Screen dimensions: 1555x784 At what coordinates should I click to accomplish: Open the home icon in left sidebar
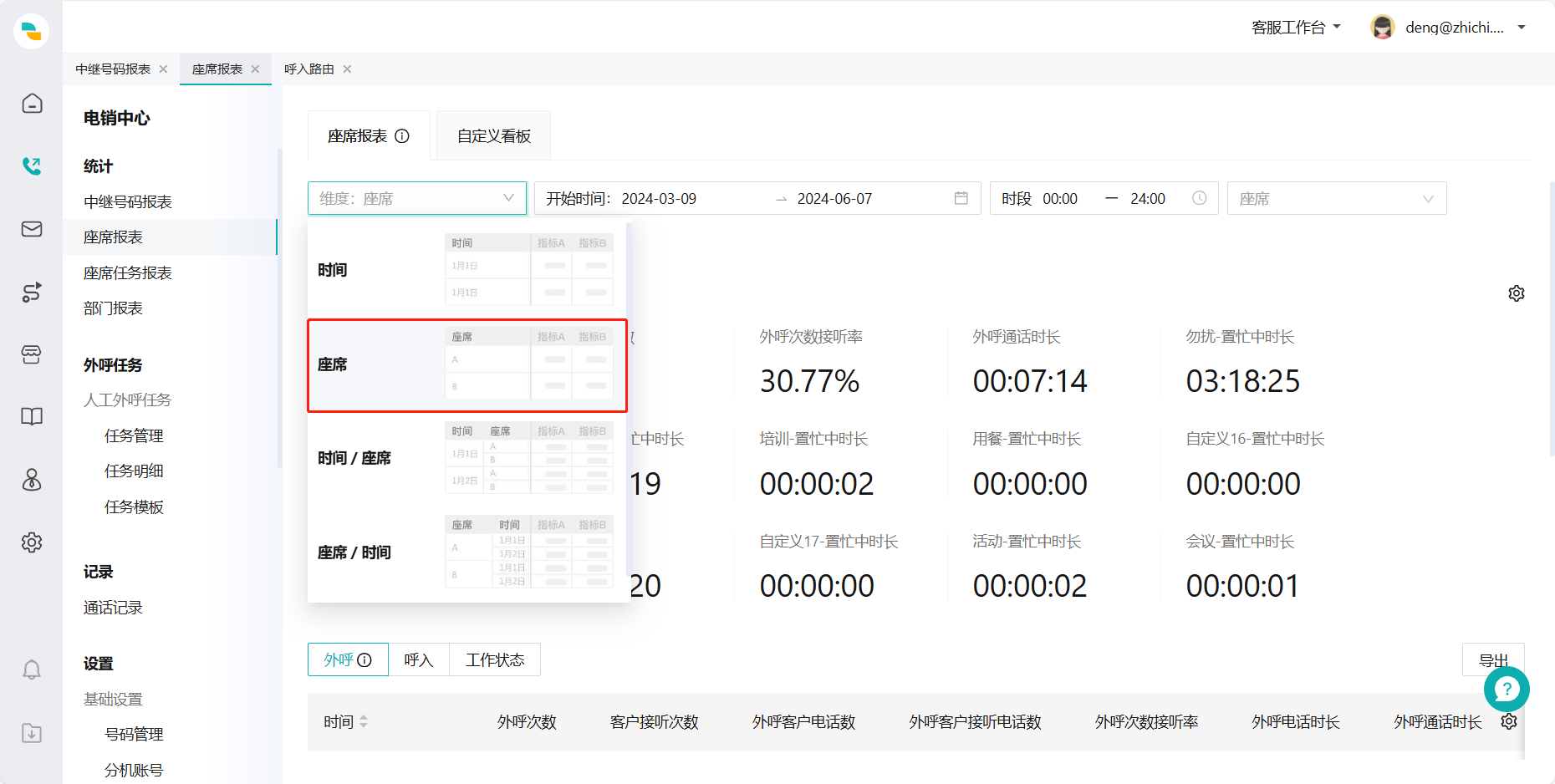[x=32, y=104]
